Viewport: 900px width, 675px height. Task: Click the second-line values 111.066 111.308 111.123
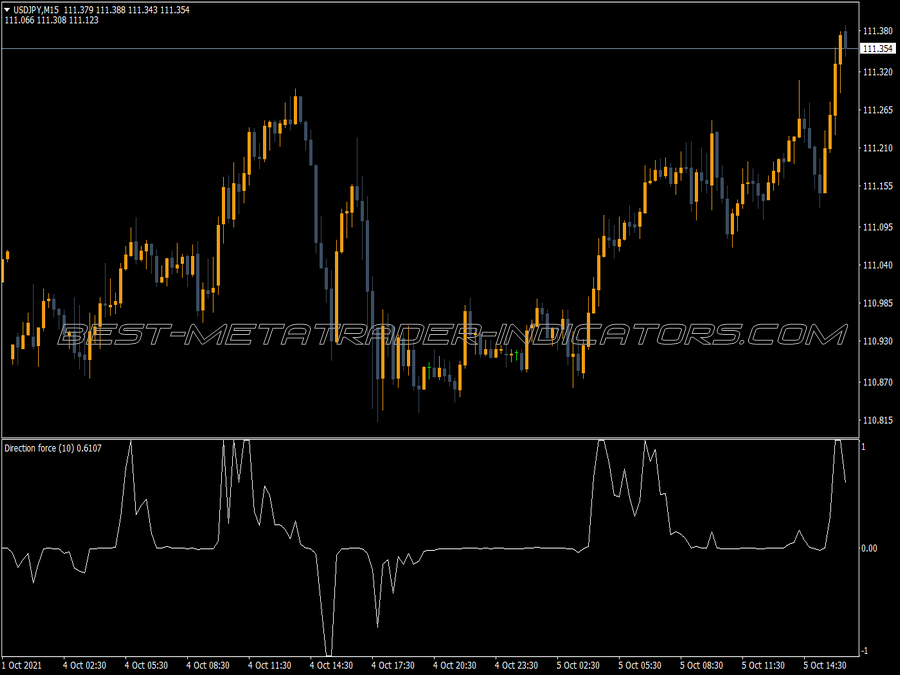point(51,20)
